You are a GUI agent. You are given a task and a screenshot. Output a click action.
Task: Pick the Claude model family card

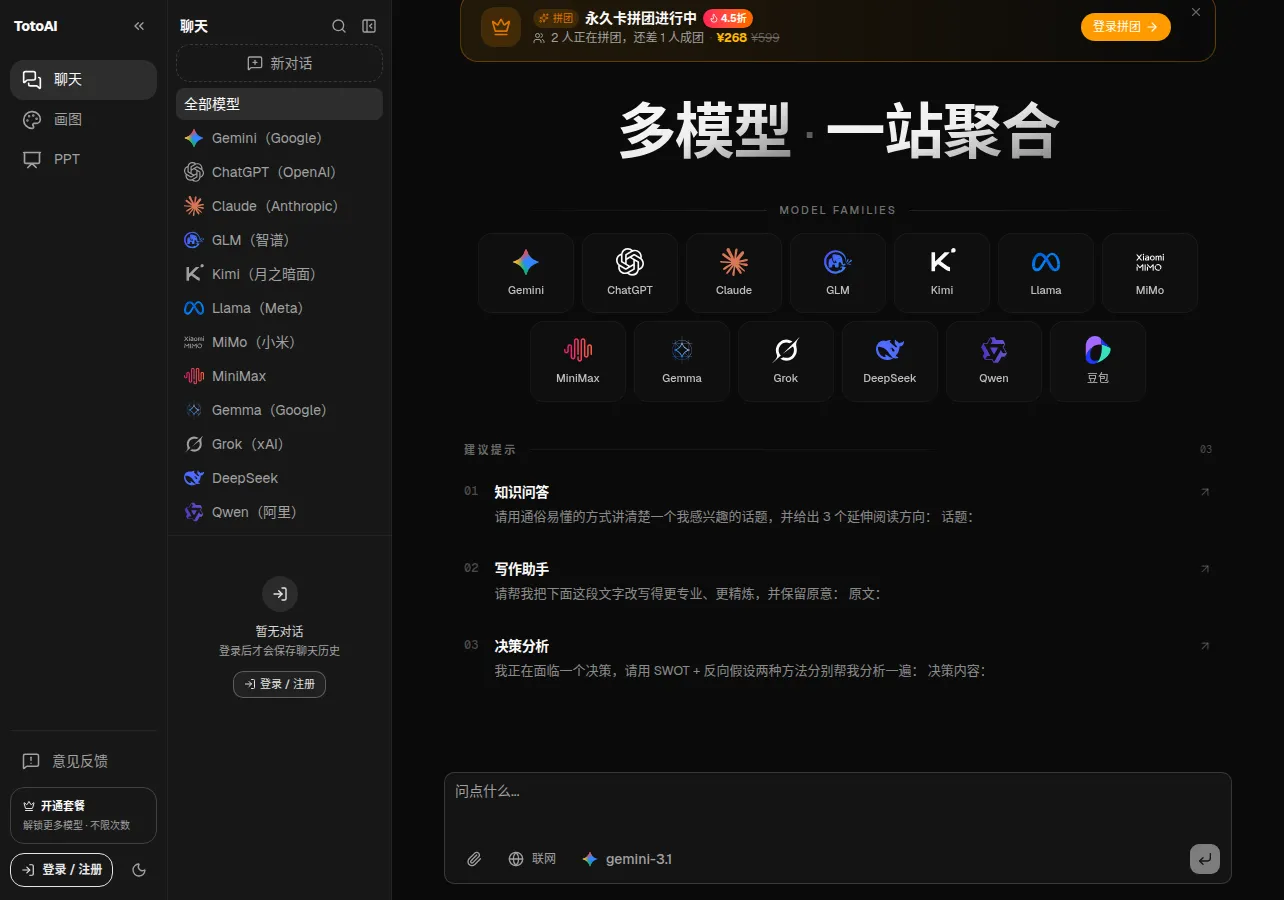click(x=734, y=273)
